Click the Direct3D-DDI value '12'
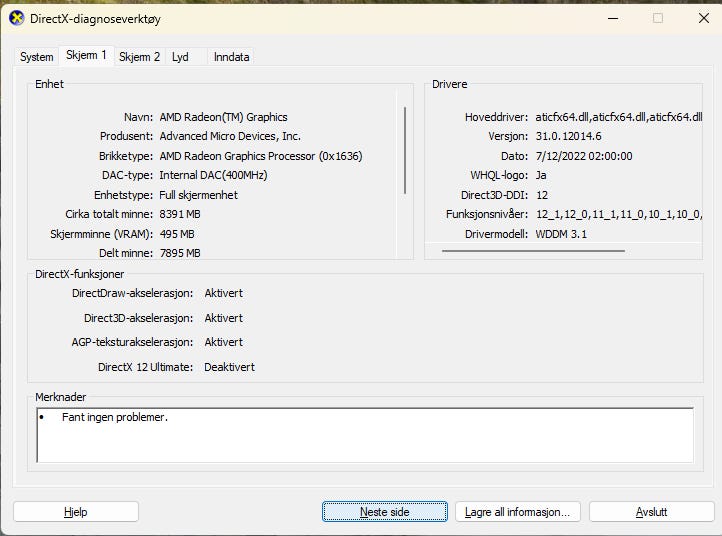The image size is (722, 536). [x=542, y=195]
